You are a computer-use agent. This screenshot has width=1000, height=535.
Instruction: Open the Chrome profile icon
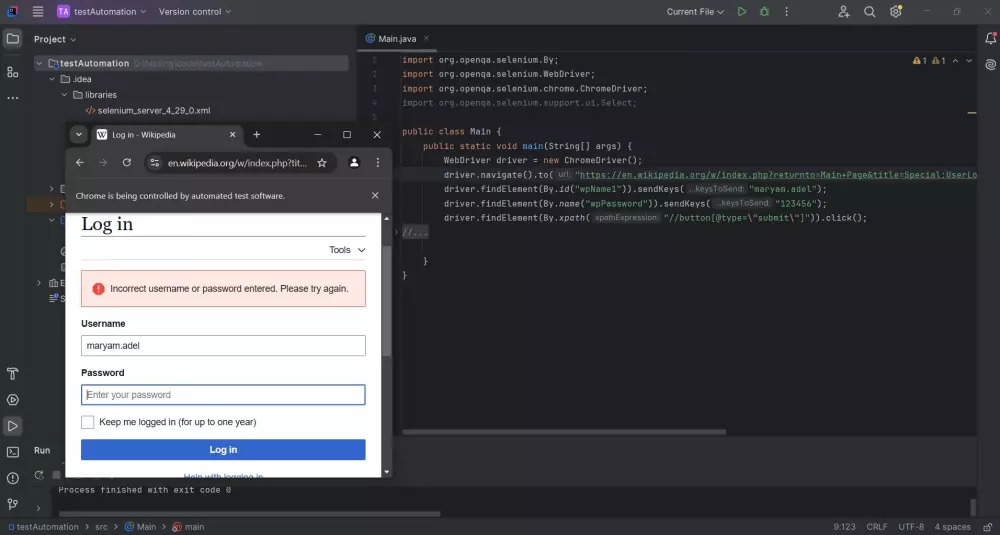[x=354, y=163]
